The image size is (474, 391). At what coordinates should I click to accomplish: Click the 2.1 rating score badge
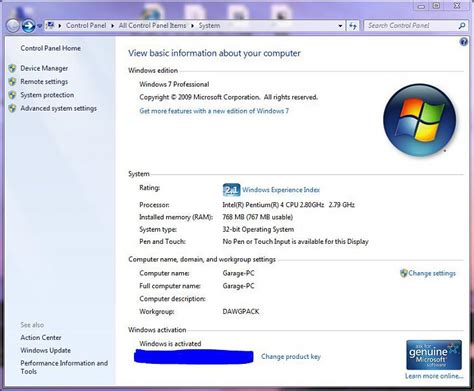[231, 190]
